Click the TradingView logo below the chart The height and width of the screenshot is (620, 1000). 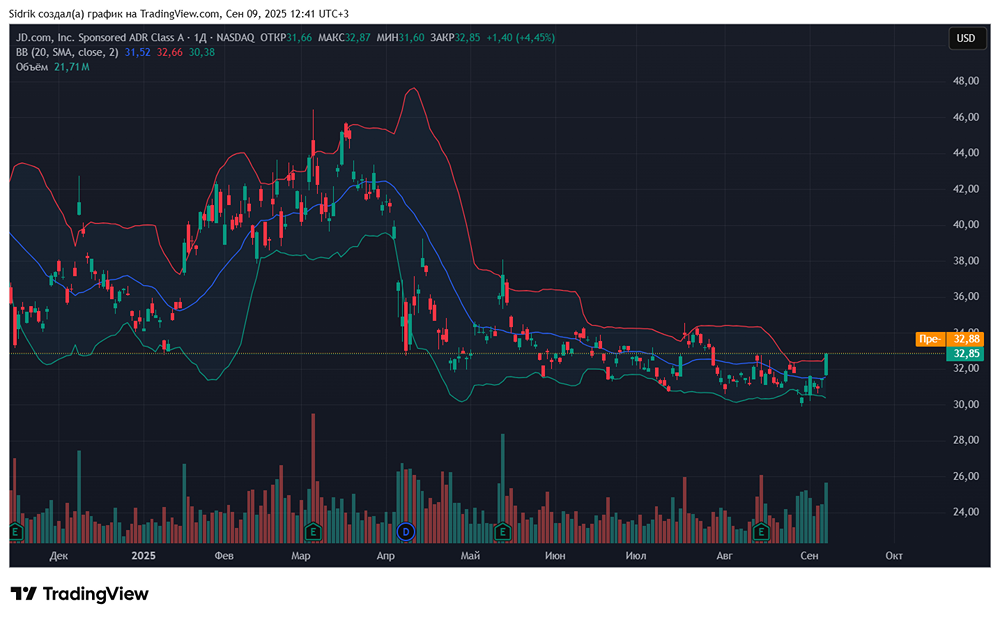80,594
